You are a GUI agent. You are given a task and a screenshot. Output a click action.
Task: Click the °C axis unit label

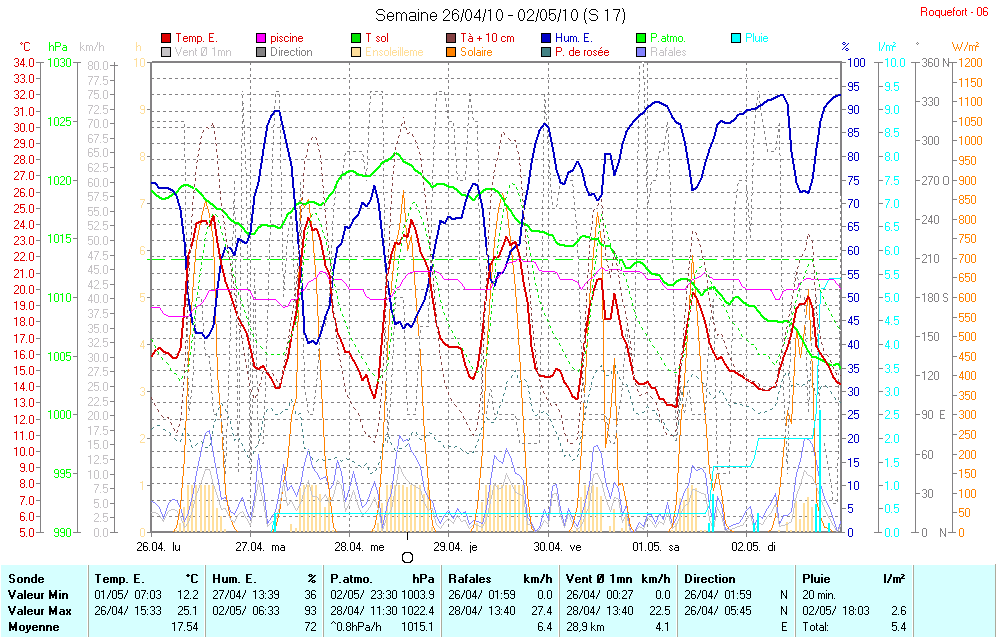[x=24, y=47]
